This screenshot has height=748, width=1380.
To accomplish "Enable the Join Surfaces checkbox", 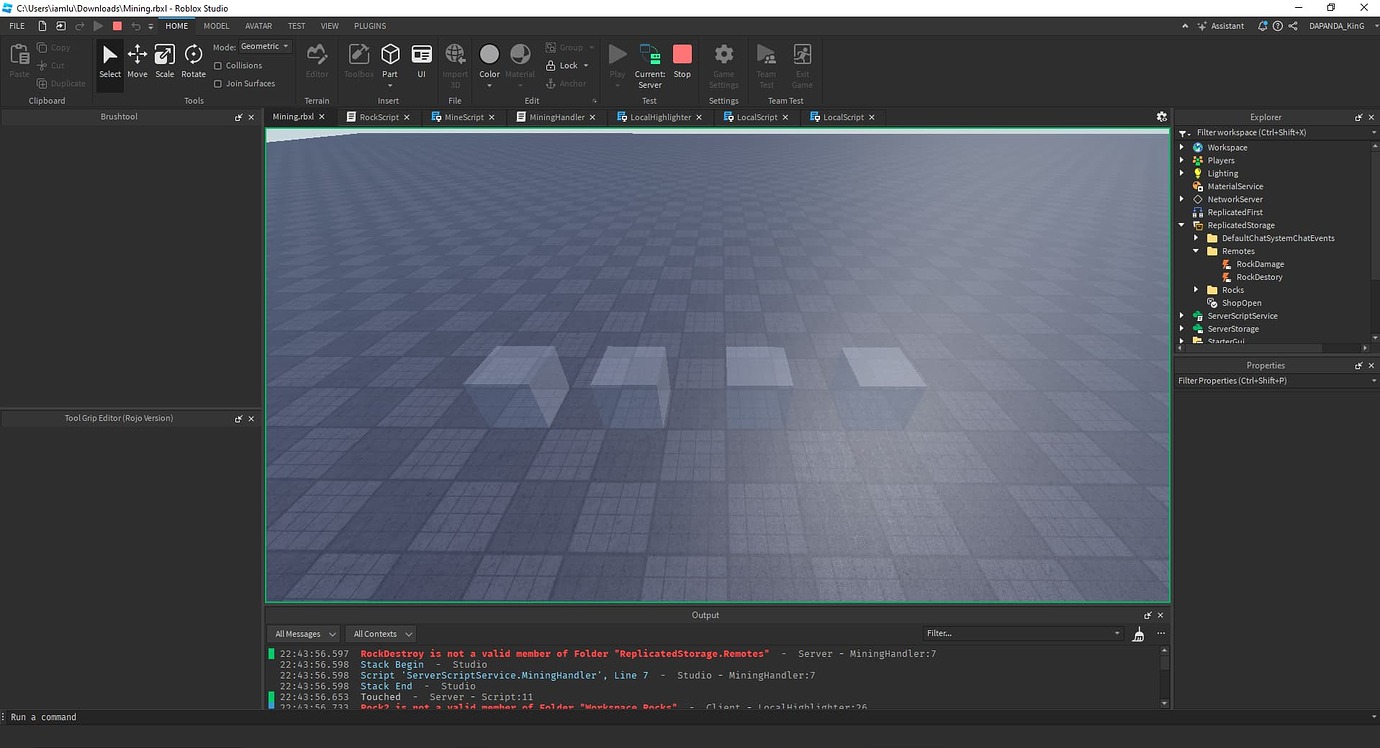I will coord(218,84).
